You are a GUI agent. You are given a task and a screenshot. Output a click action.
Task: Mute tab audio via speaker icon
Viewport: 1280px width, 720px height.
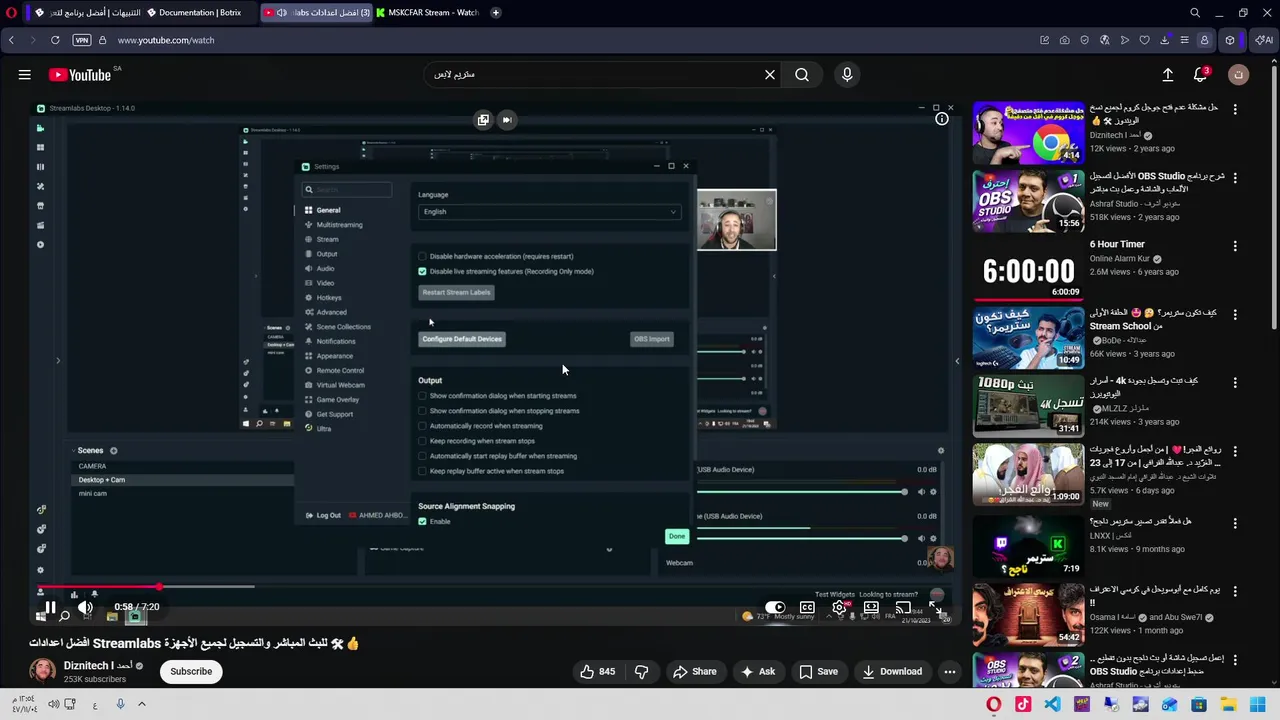(282, 13)
